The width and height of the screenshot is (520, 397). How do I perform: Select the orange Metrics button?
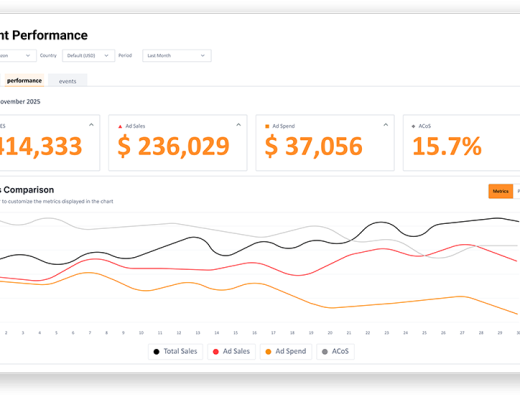[x=501, y=191]
